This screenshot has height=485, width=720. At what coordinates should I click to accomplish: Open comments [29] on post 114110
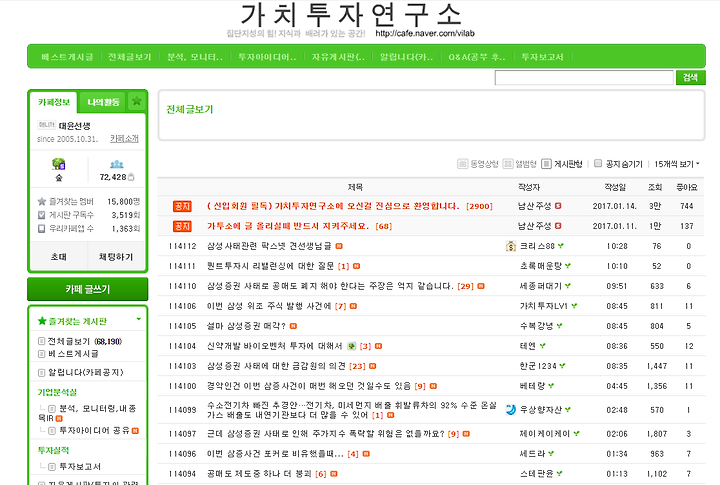[x=465, y=286]
